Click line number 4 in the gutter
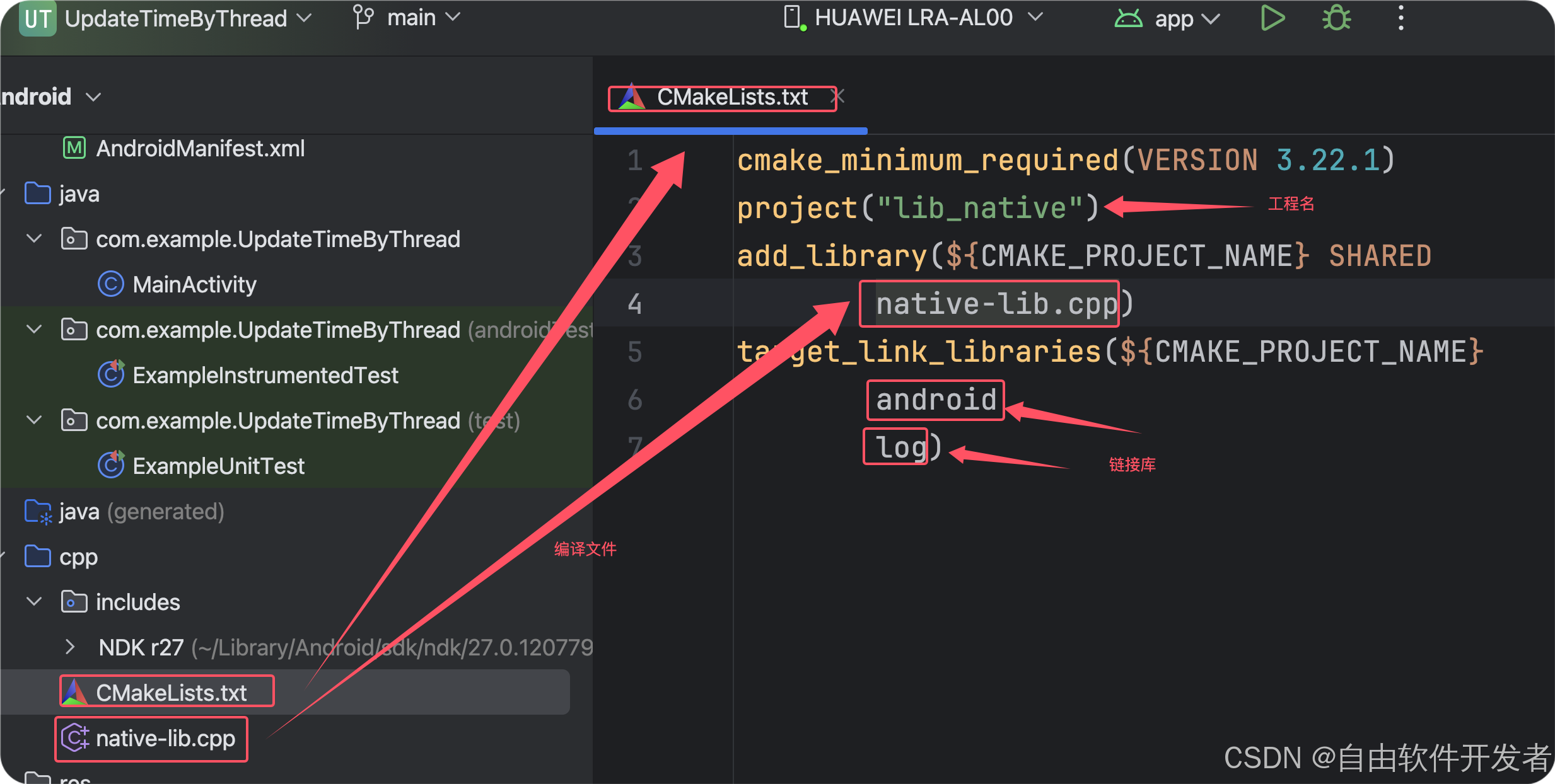 634,304
